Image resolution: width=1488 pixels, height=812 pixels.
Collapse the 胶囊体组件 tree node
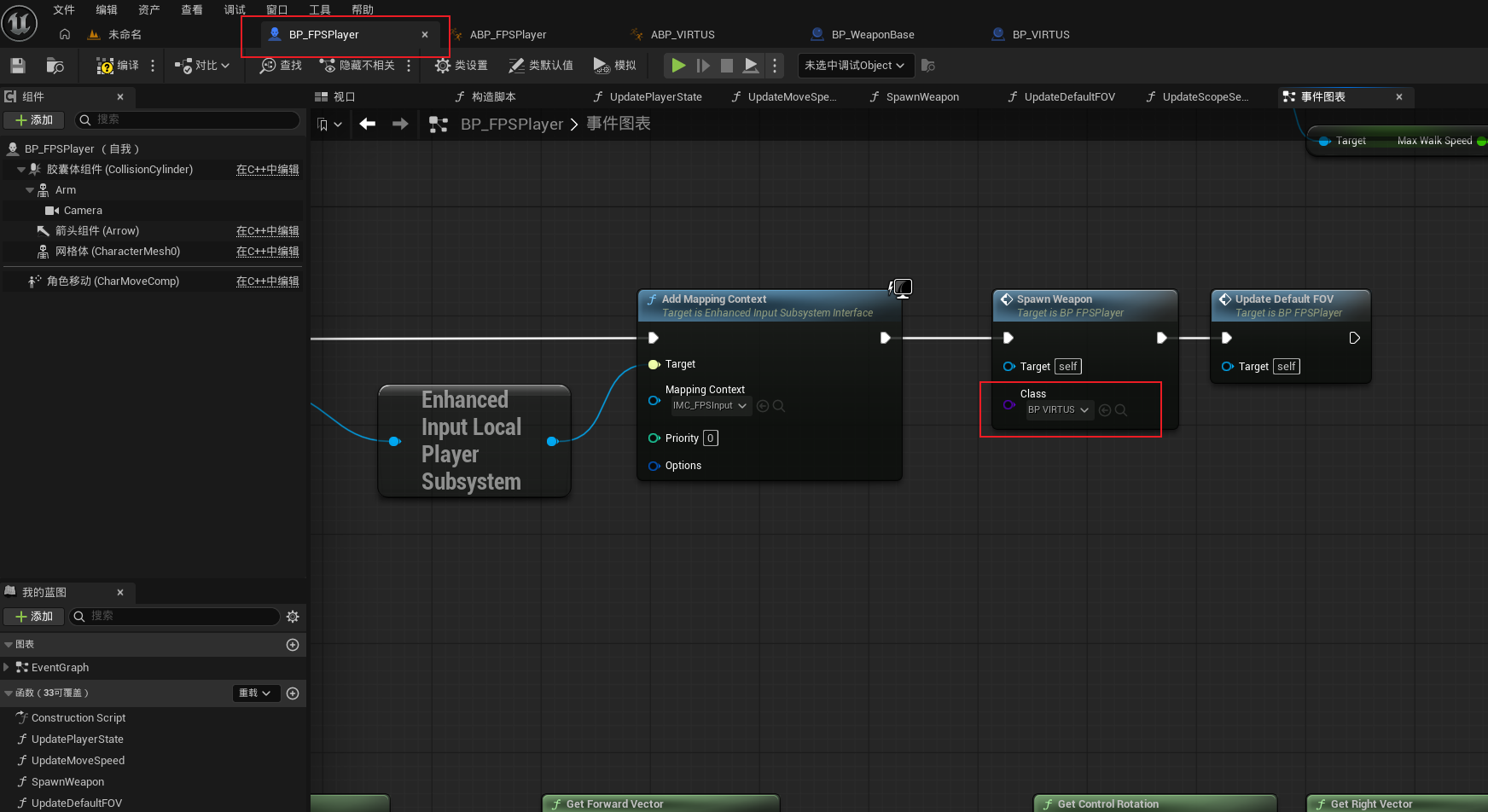pyautogui.click(x=21, y=170)
